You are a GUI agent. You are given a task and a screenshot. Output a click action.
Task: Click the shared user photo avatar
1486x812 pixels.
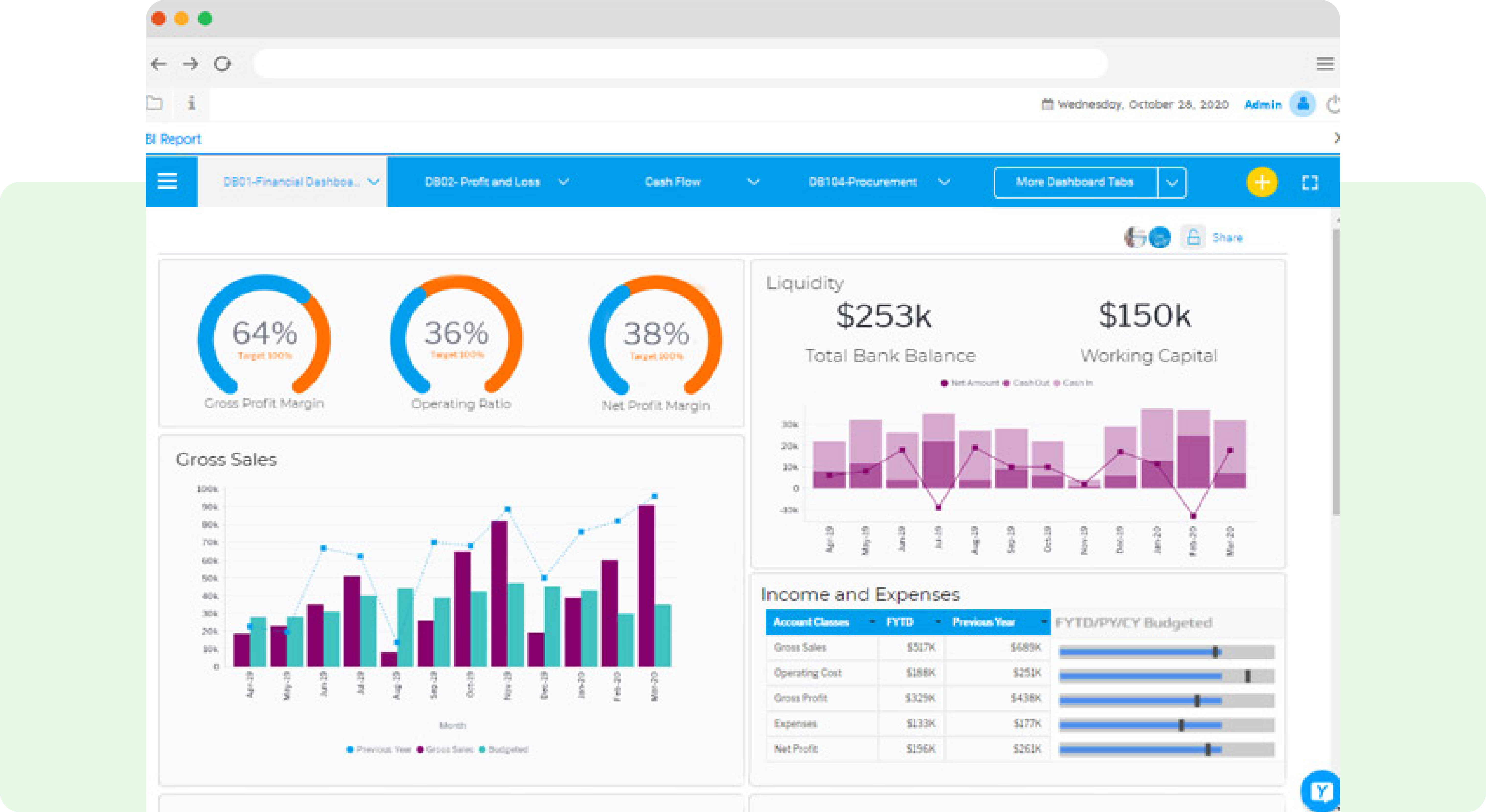1135,237
